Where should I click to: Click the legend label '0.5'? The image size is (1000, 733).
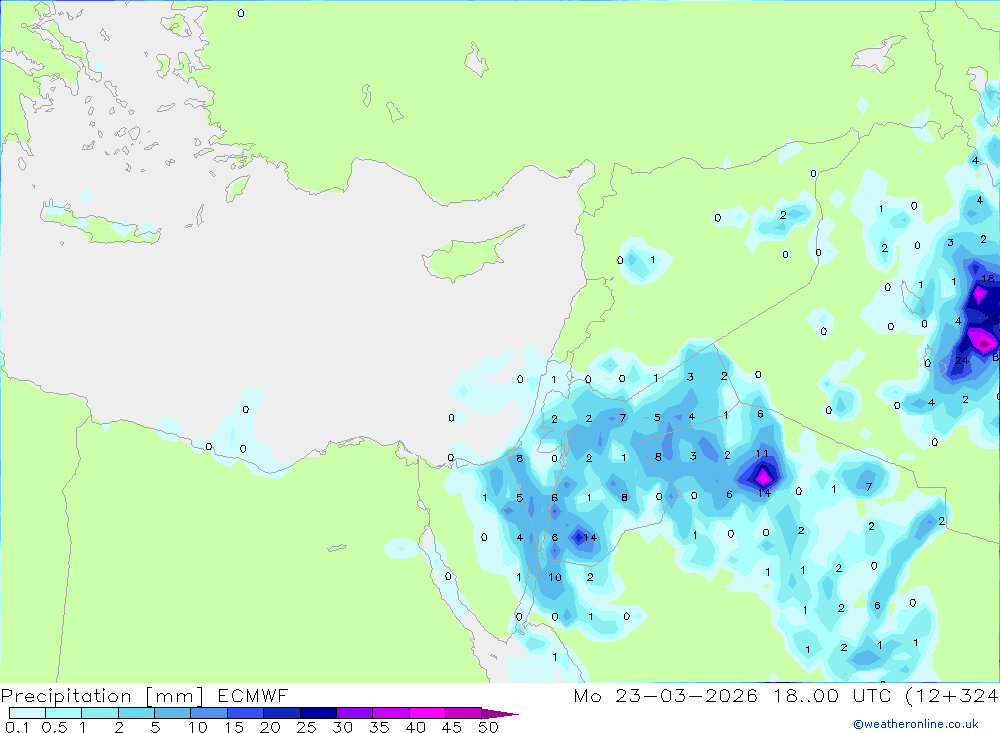tap(54, 727)
